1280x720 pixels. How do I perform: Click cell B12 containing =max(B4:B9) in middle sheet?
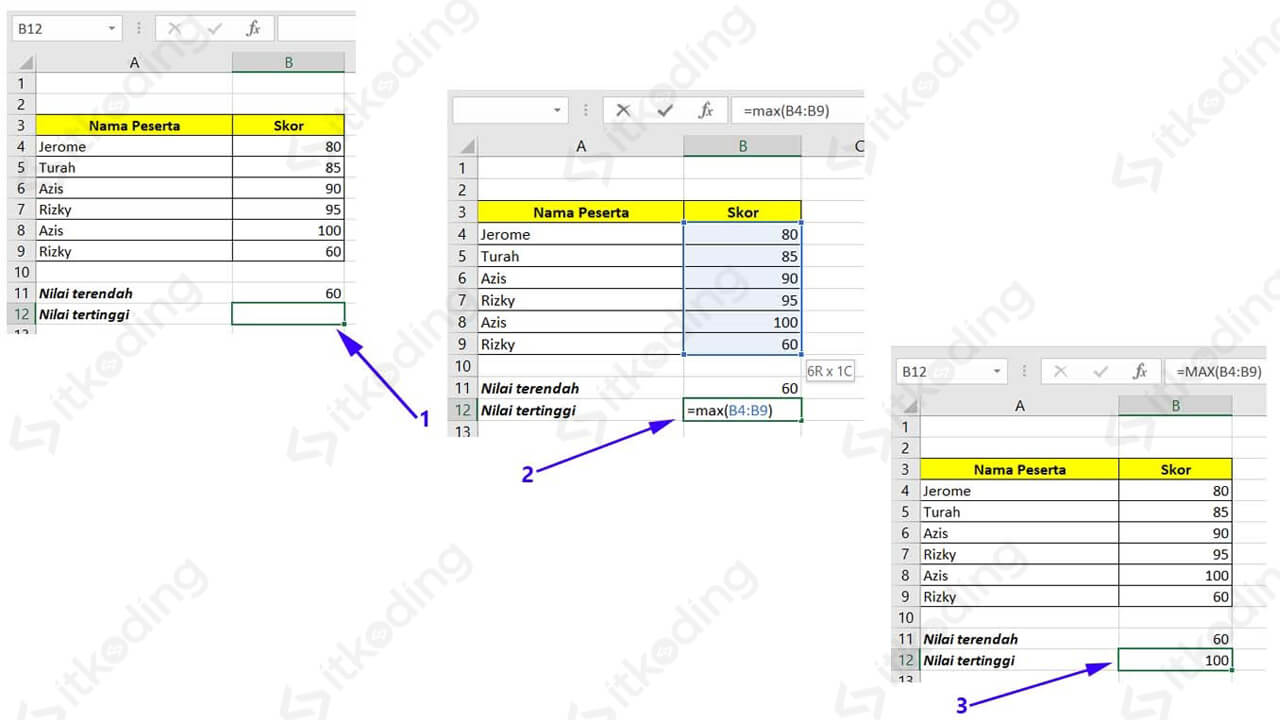pos(743,410)
